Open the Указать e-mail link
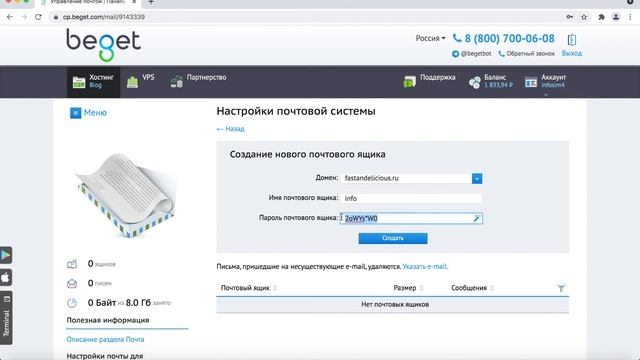The width and height of the screenshot is (640, 360). pyautogui.click(x=425, y=267)
